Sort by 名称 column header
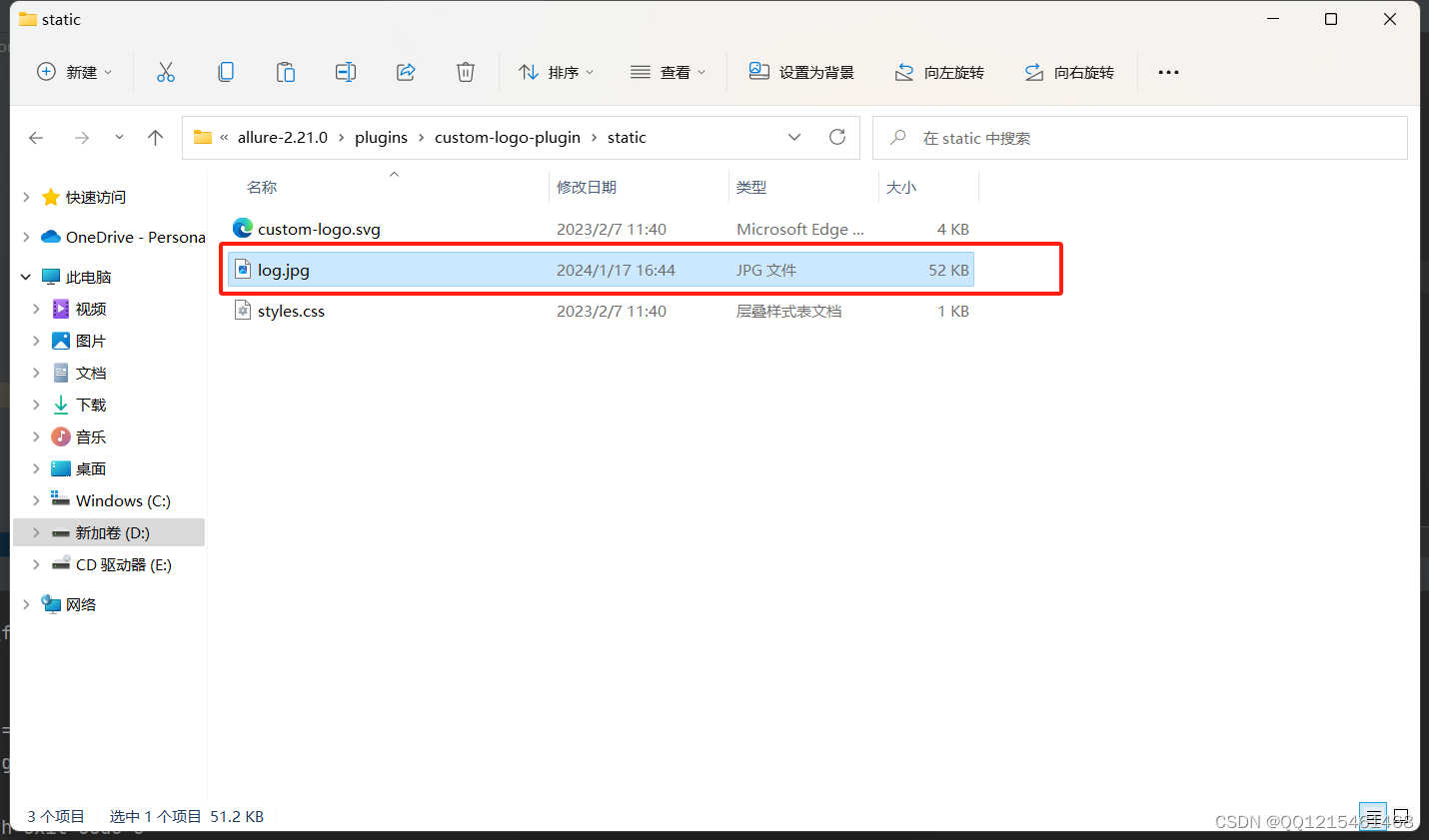The image size is (1429, 840). [262, 187]
